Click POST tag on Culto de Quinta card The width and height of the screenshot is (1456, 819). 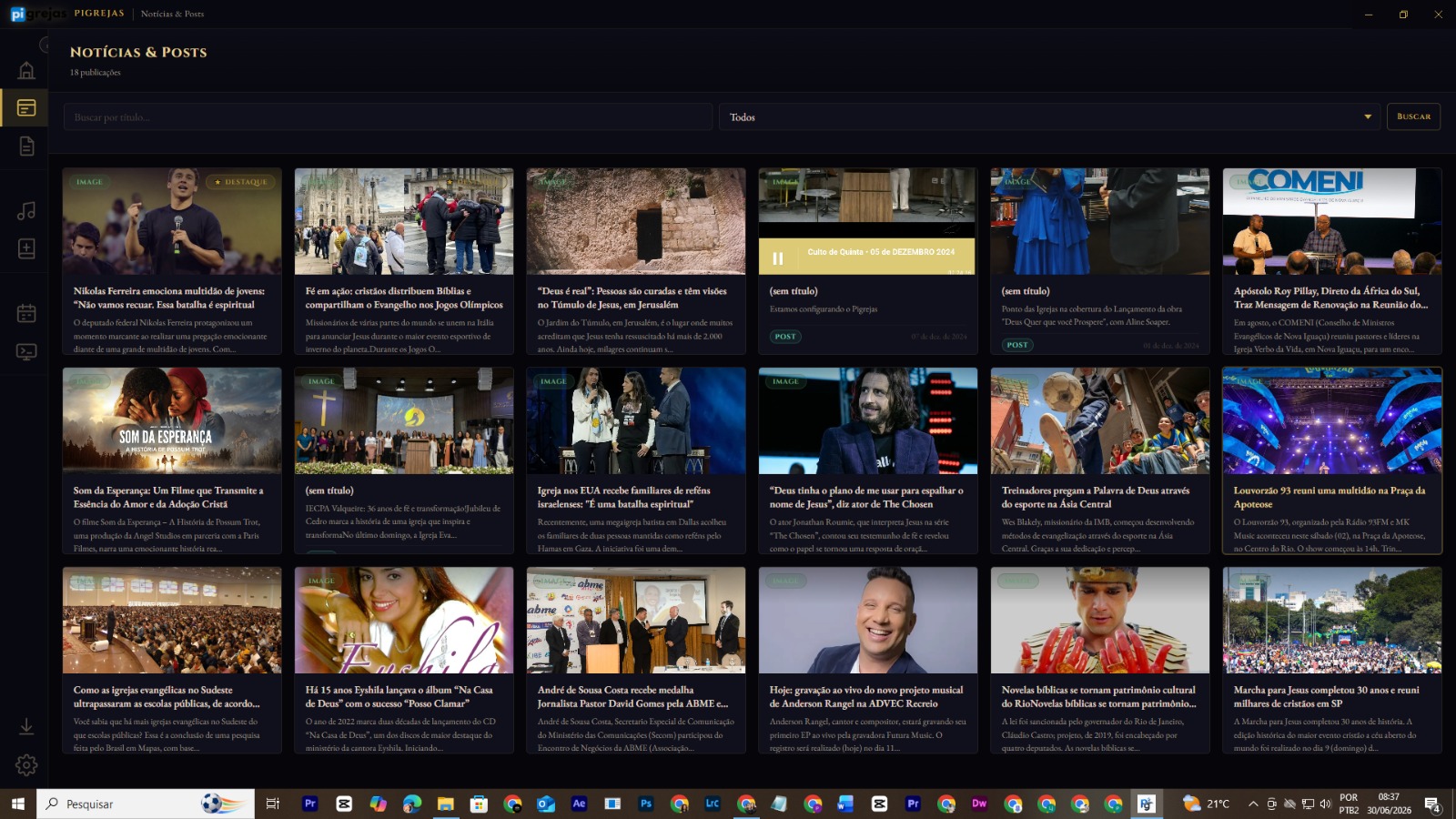(x=785, y=337)
